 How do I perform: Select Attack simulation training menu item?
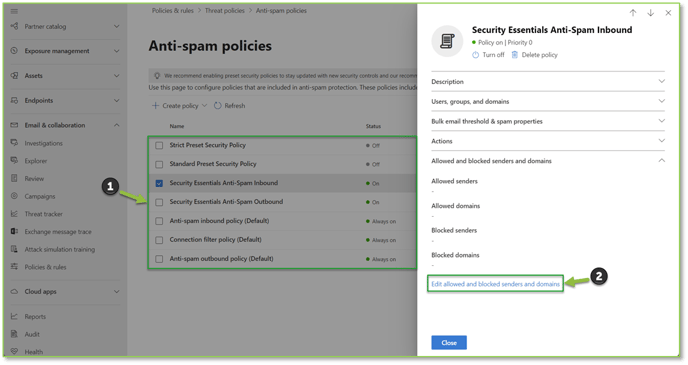coord(60,249)
